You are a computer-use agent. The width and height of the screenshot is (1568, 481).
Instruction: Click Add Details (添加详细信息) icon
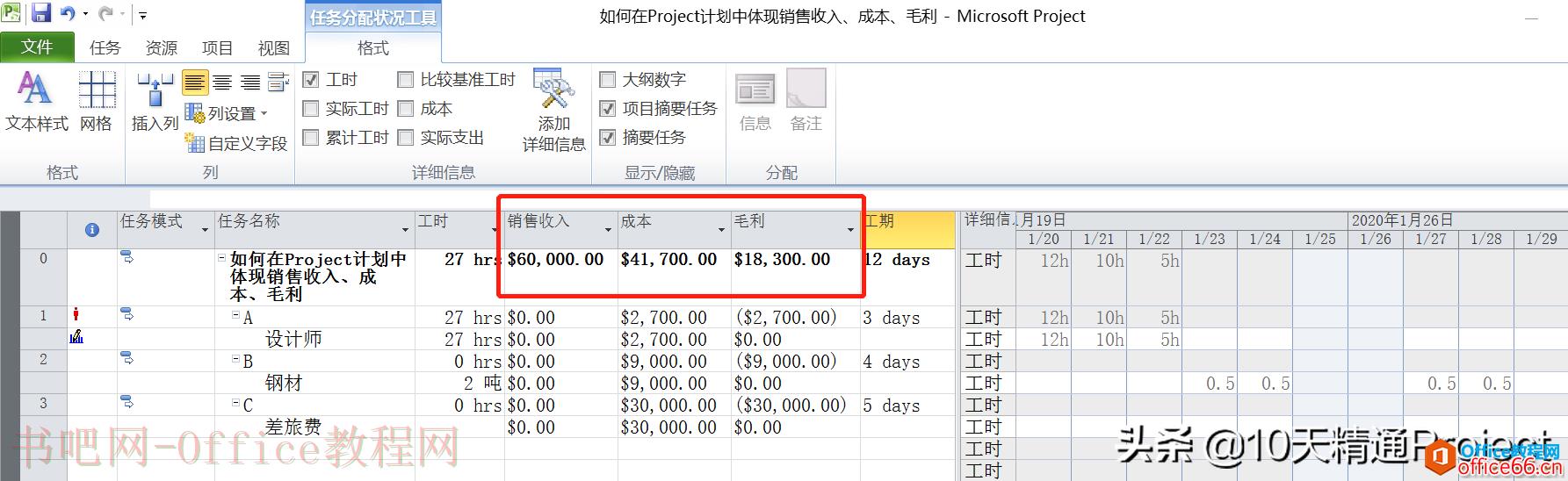point(554,110)
